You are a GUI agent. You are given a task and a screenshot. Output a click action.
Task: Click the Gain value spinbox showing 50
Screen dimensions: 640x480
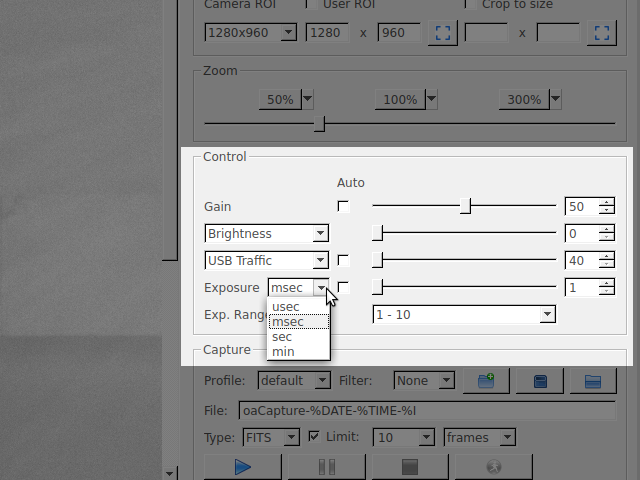589,206
